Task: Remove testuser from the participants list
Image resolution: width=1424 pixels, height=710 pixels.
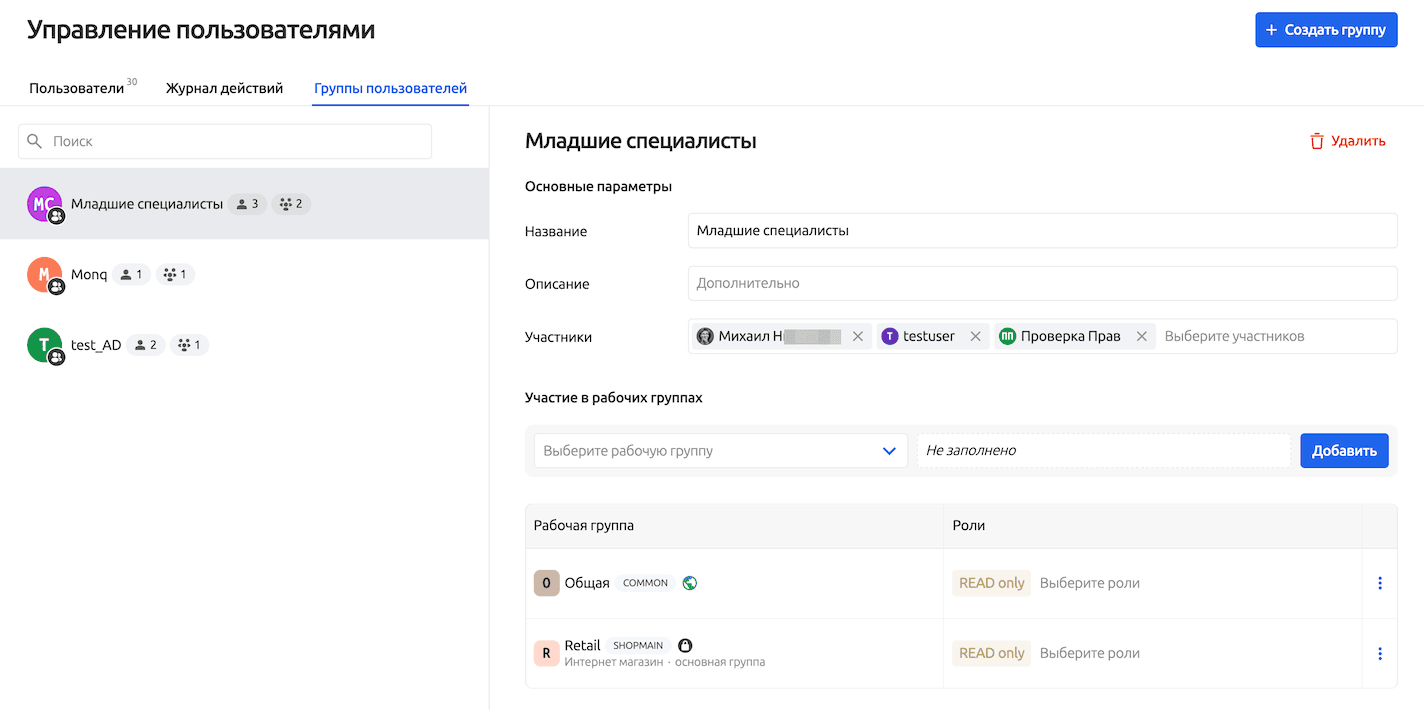Action: 975,336
